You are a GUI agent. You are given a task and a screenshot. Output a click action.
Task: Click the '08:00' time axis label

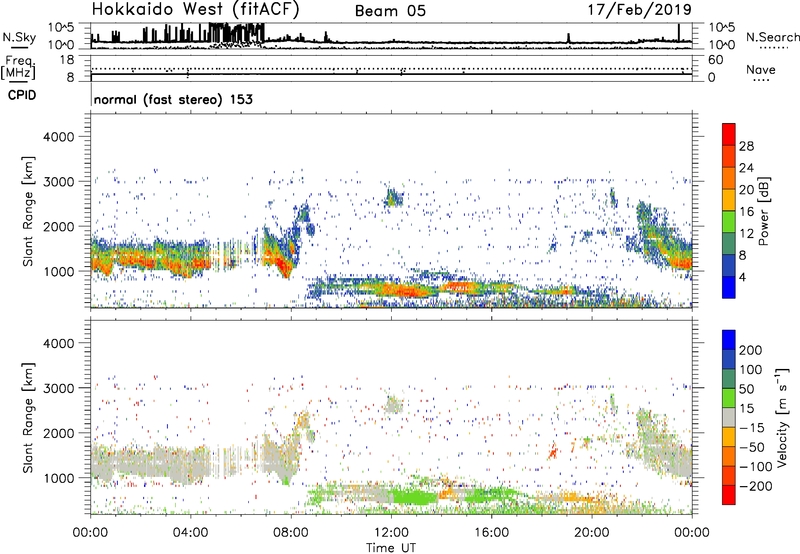click(291, 533)
